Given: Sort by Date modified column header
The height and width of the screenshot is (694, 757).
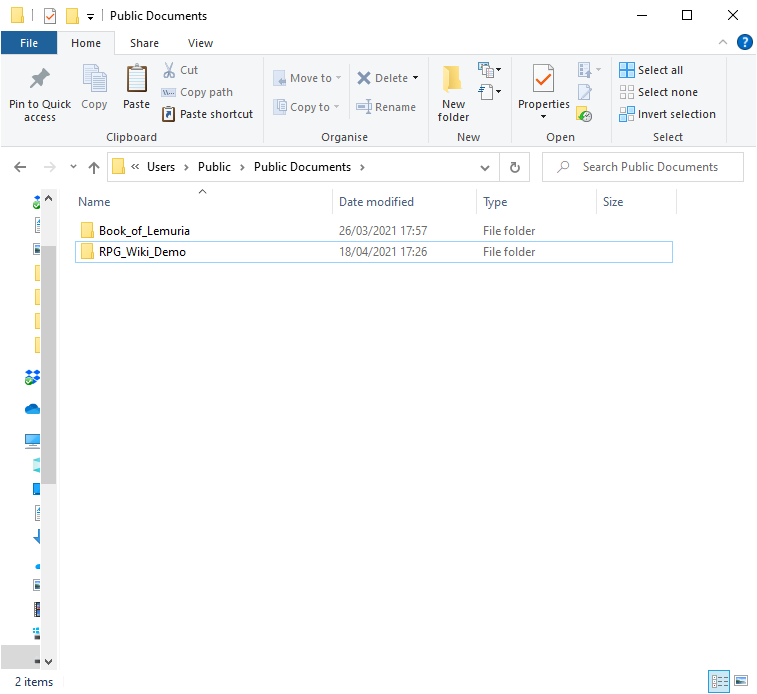Looking at the screenshot, I should coord(405,202).
